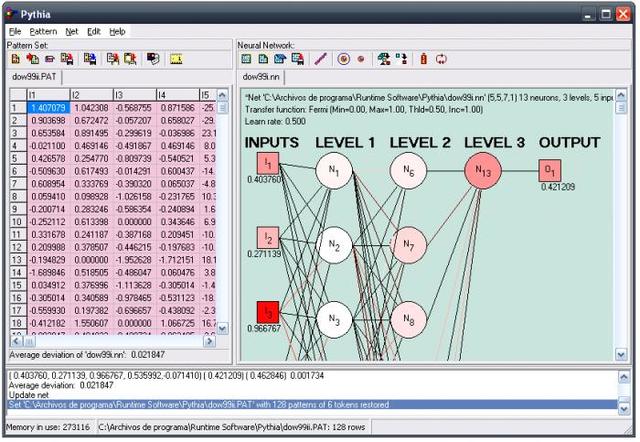Click neuron N2 in Level 1
Image resolution: width=640 pixels, height=442 pixels.
click(x=334, y=245)
